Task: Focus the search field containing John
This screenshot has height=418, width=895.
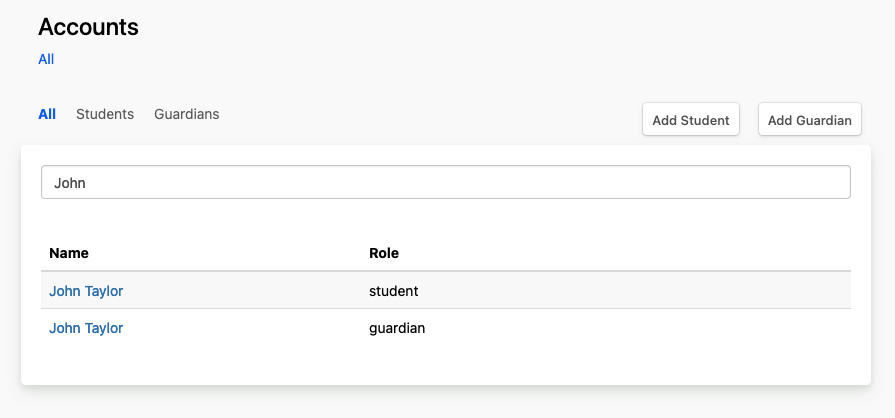Action: pyautogui.click(x=445, y=182)
